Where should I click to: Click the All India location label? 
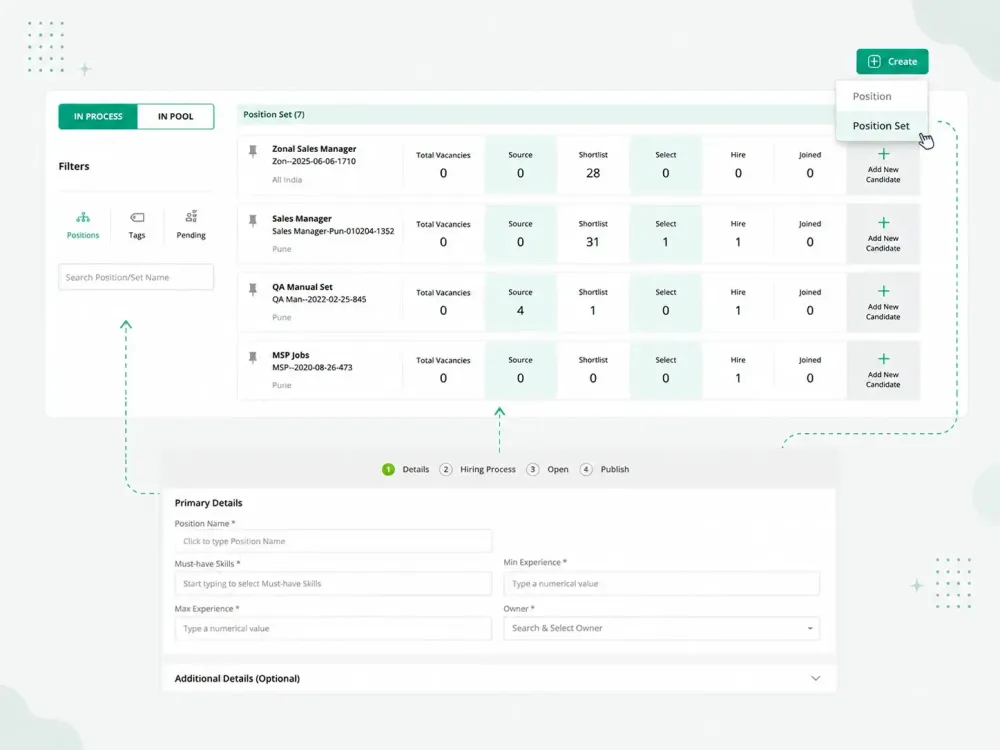pos(287,180)
